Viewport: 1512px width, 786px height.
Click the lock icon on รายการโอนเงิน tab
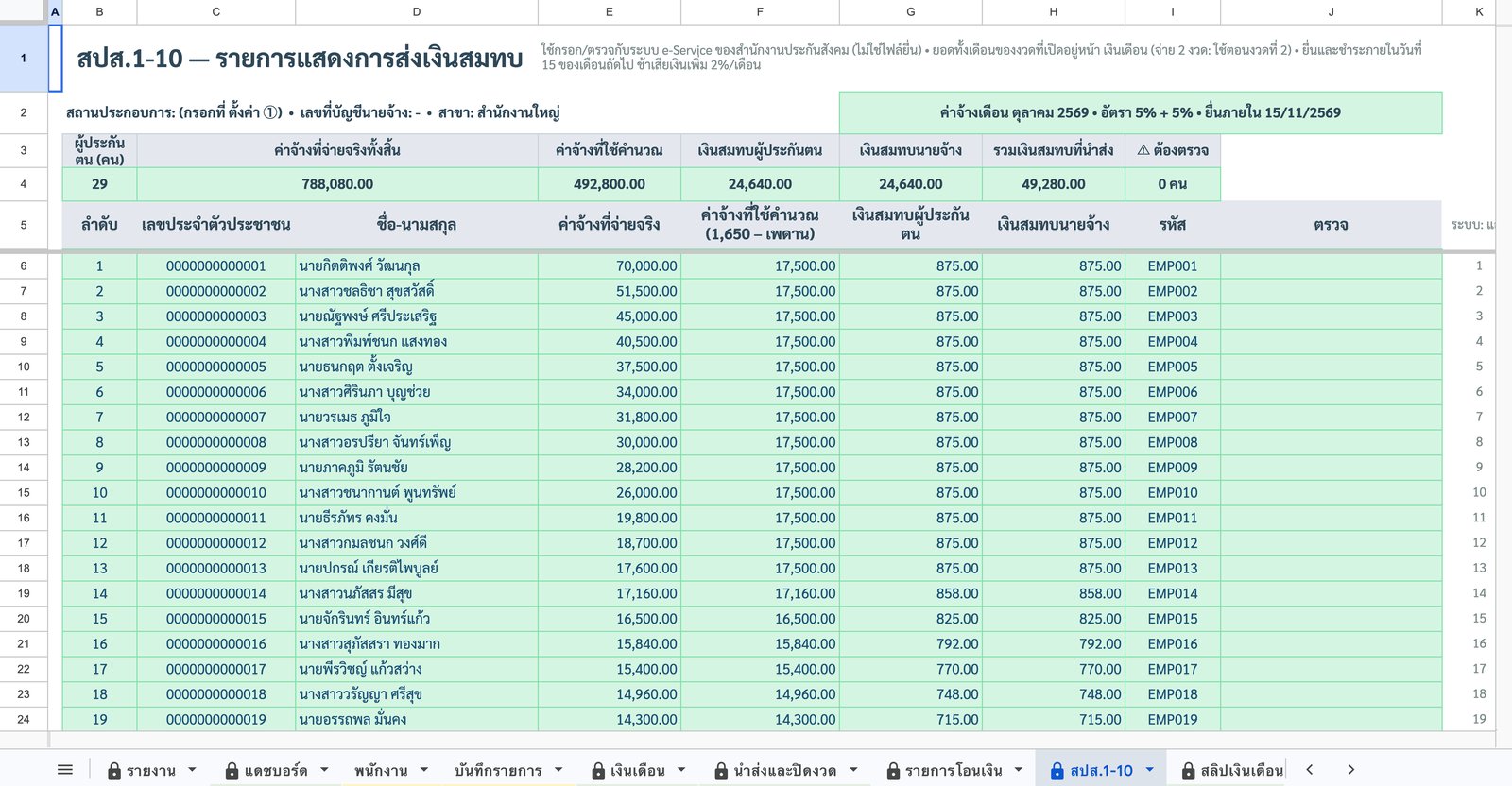click(x=893, y=771)
